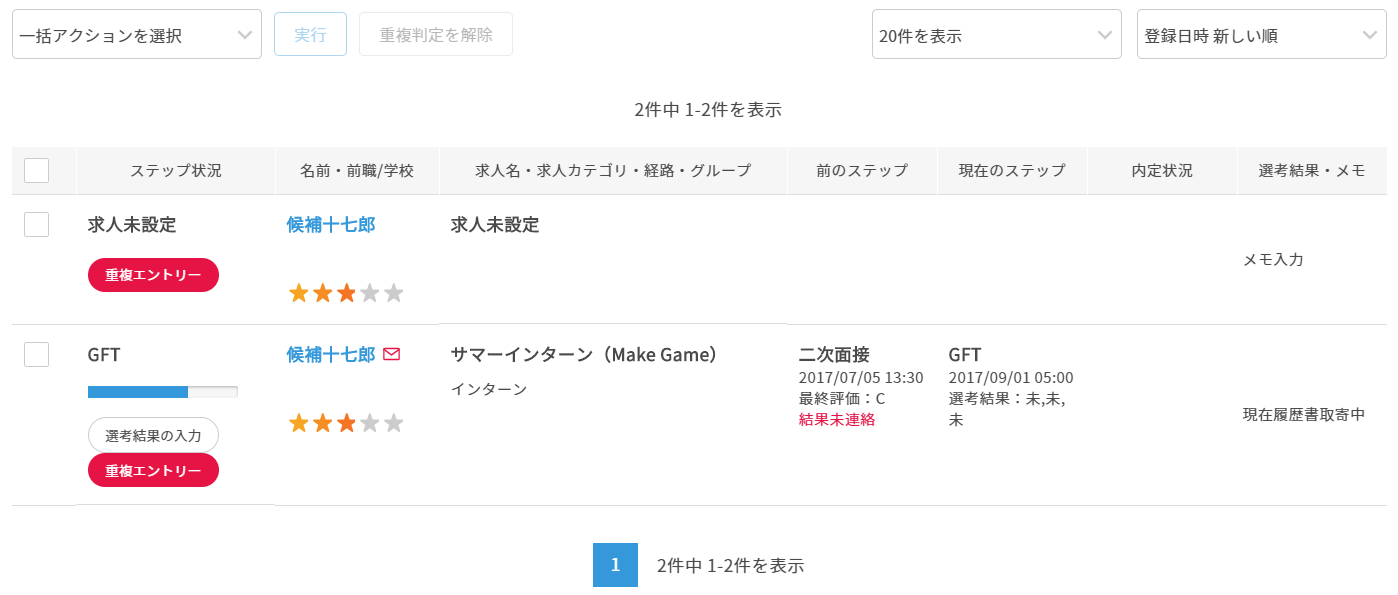The width and height of the screenshot is (1398, 595).
Task: Click third star in the 求人未設定 row rating
Action: coord(346,293)
